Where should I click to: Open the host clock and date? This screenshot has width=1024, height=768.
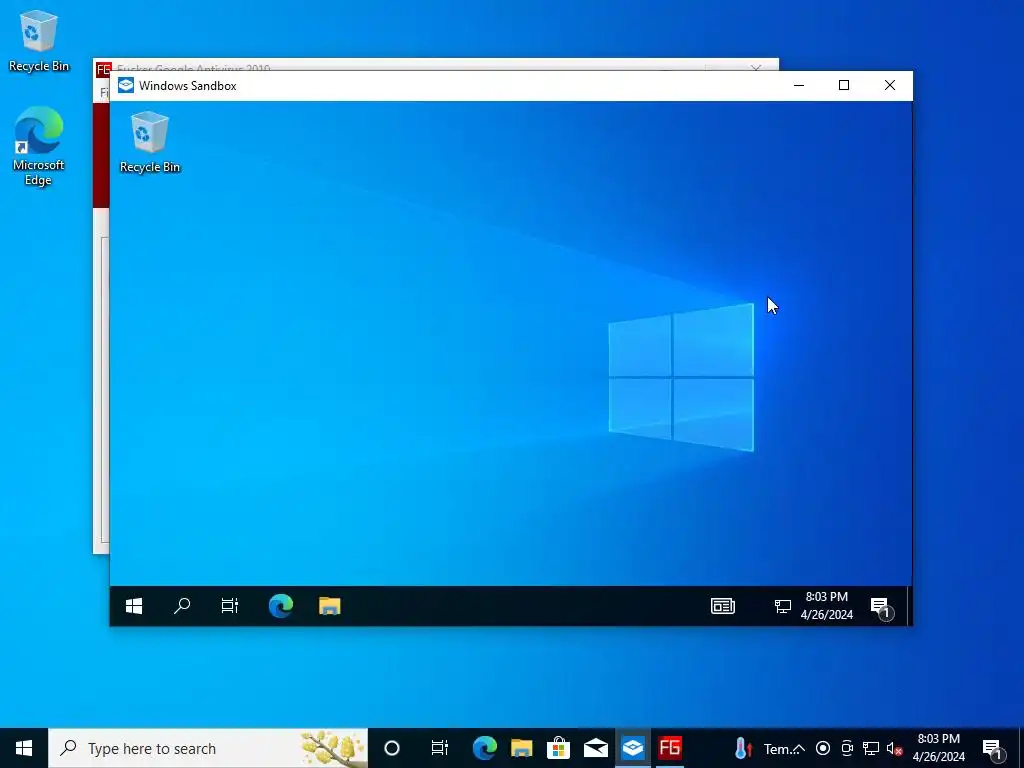click(938, 748)
